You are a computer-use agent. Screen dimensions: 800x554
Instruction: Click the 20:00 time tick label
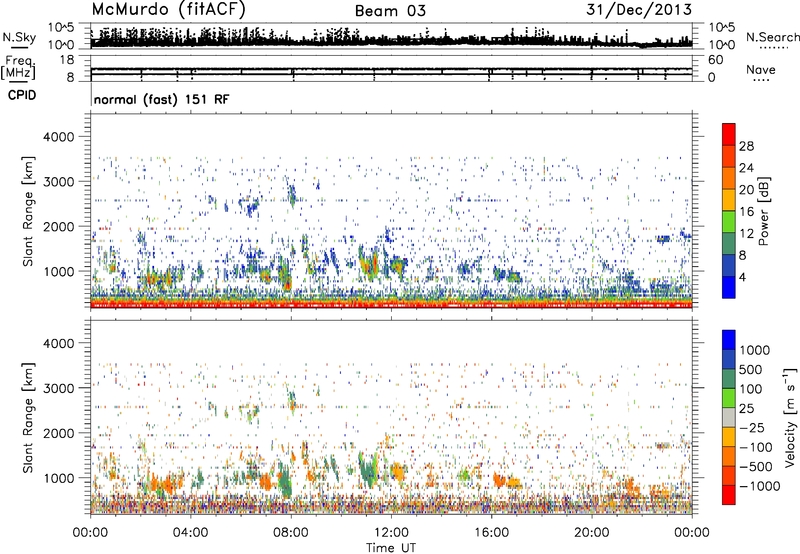(591, 533)
